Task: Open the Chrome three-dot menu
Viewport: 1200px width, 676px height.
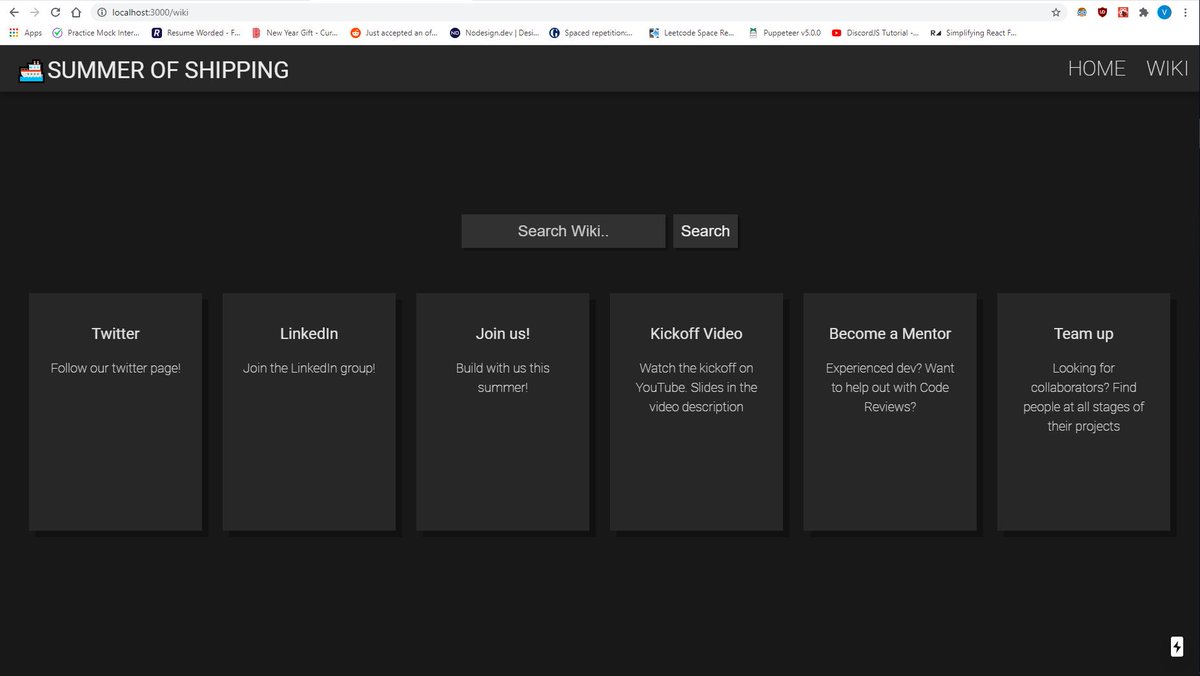Action: [x=1186, y=12]
